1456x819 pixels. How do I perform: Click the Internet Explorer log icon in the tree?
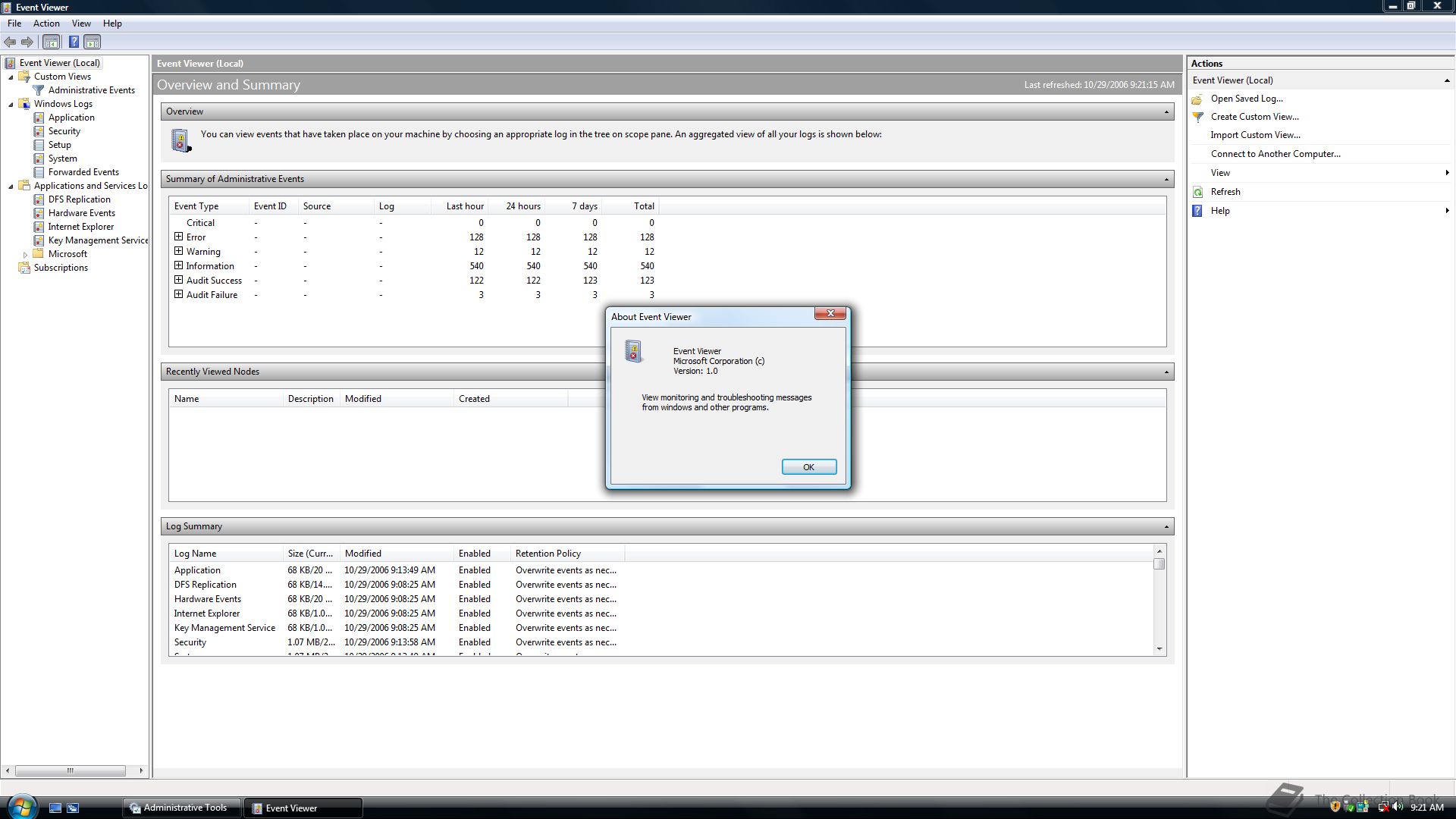(x=39, y=227)
